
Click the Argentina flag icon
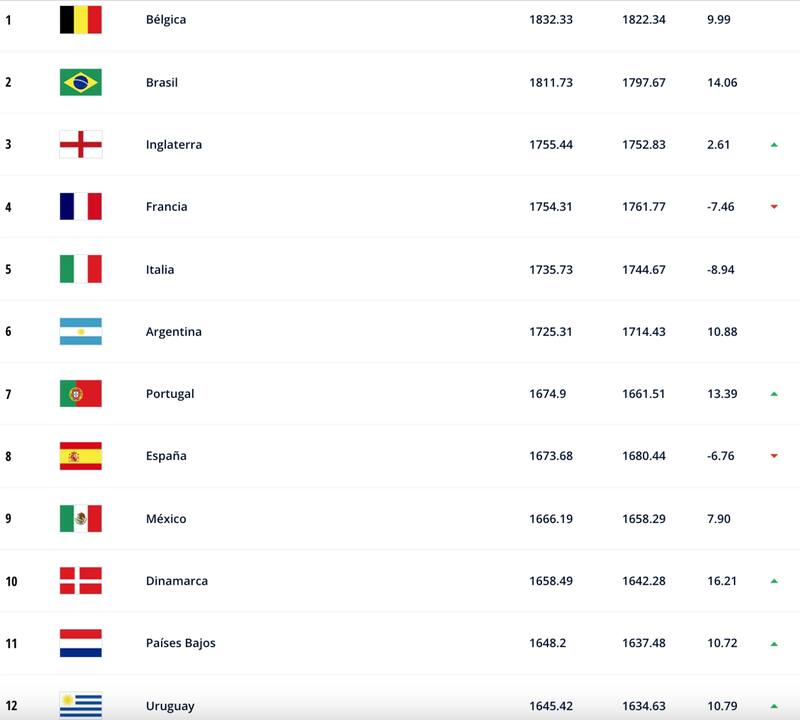tap(80, 331)
